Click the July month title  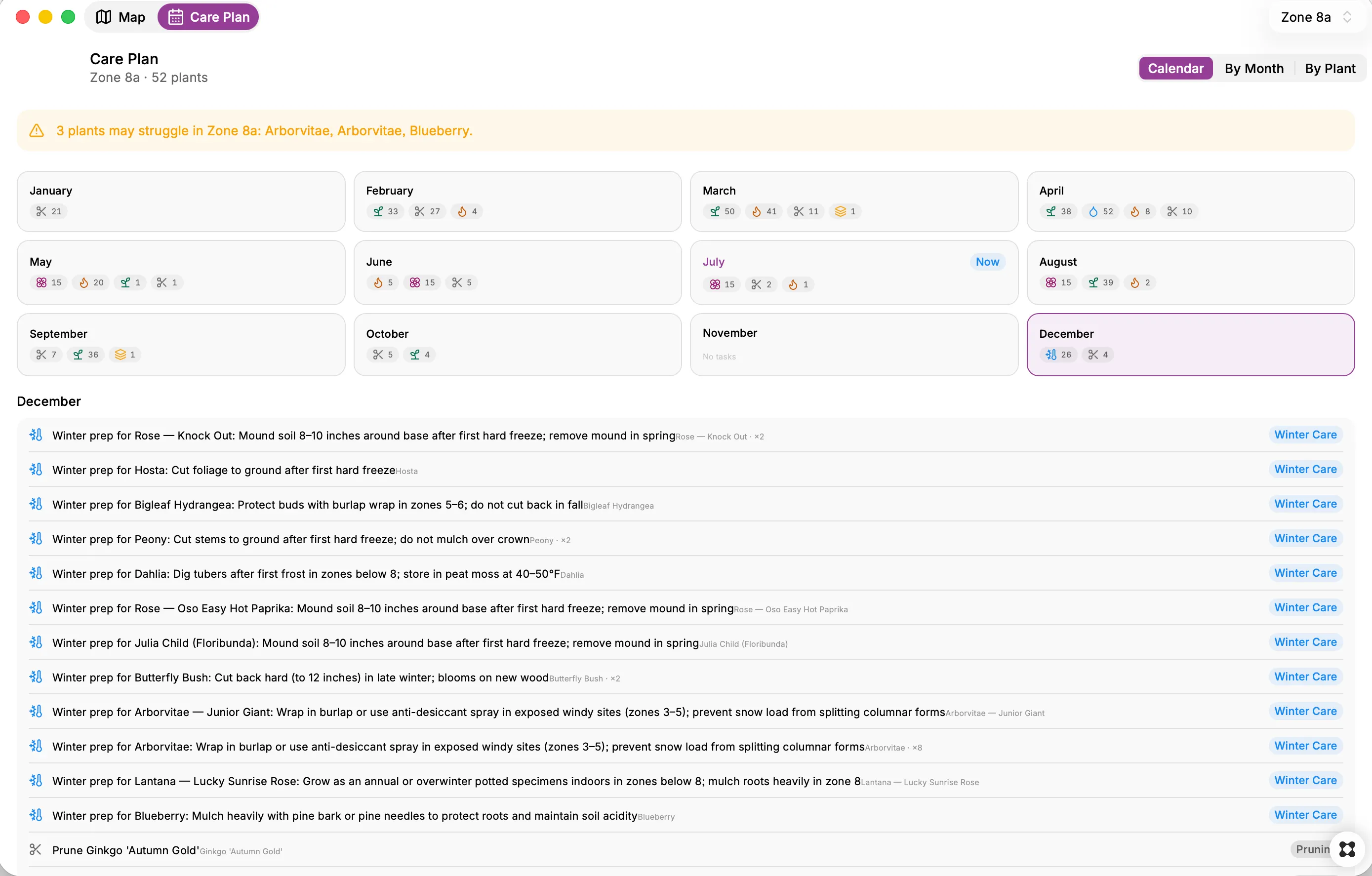tap(713, 261)
